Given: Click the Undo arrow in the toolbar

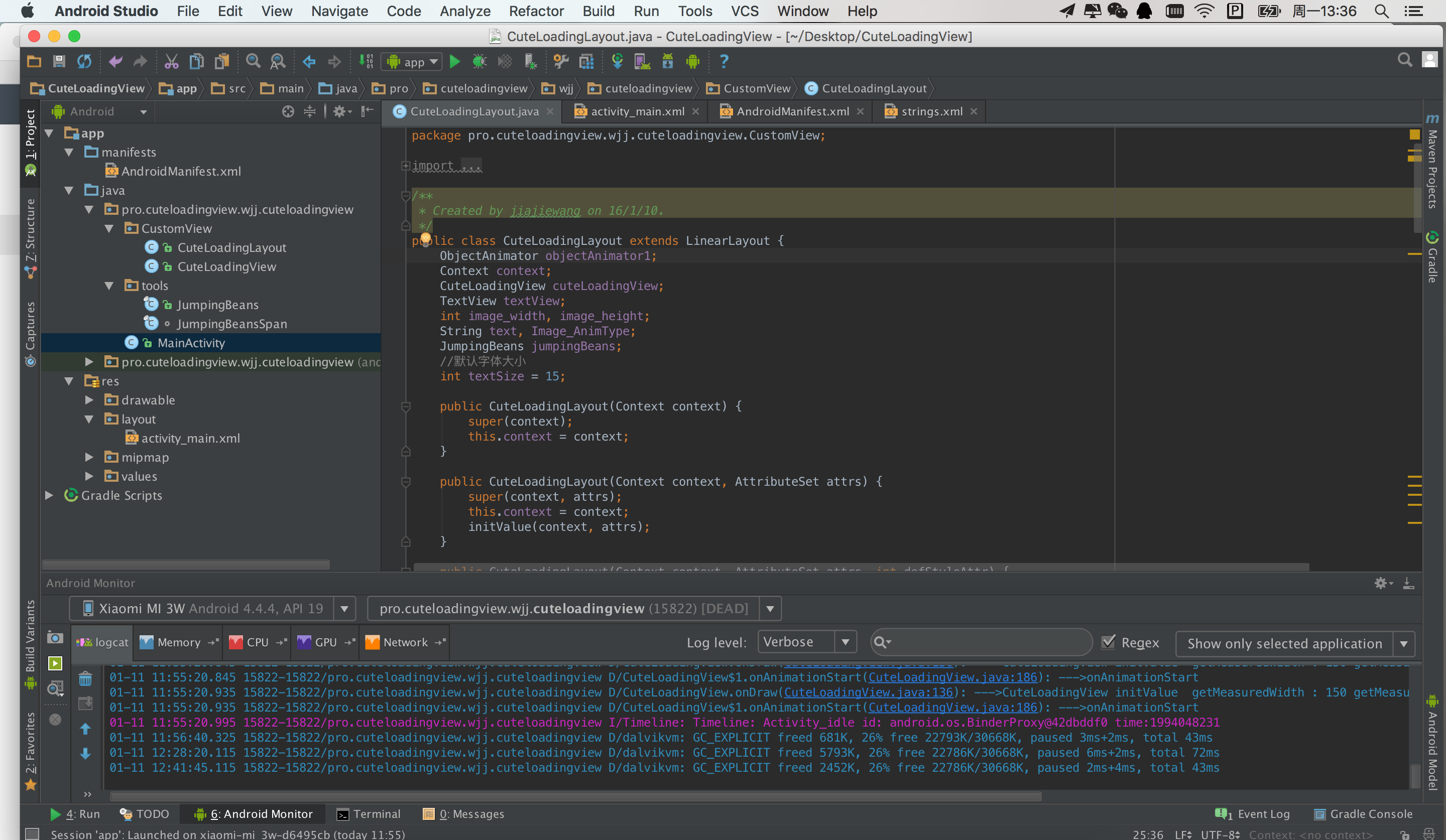Looking at the screenshot, I should tap(115, 61).
